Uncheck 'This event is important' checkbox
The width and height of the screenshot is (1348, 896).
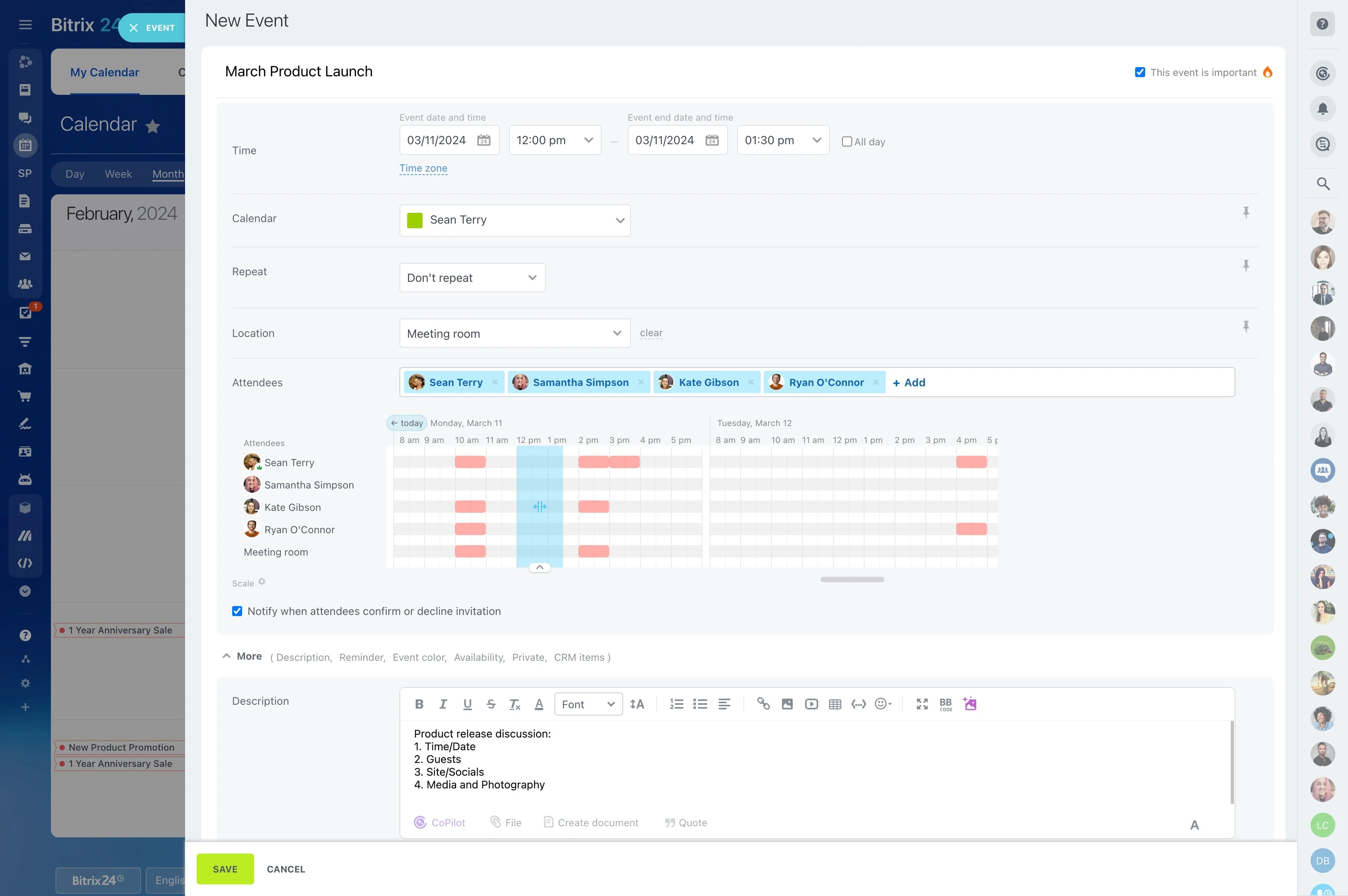pyautogui.click(x=1139, y=72)
